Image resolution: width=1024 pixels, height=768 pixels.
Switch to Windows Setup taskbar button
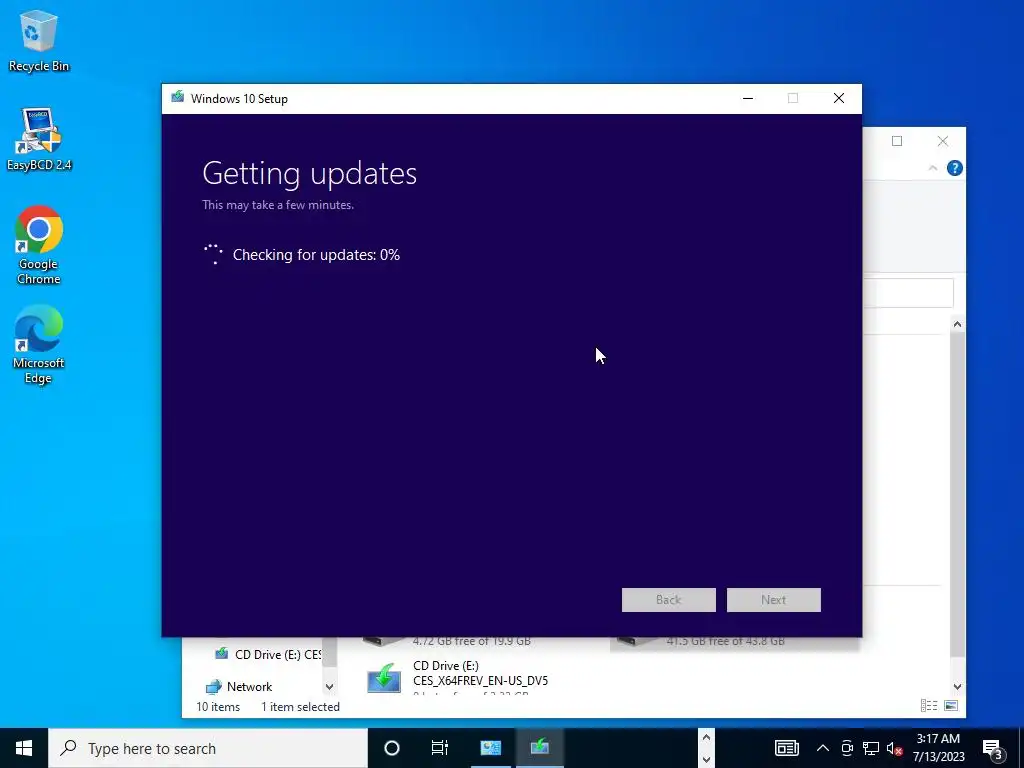[x=539, y=748]
